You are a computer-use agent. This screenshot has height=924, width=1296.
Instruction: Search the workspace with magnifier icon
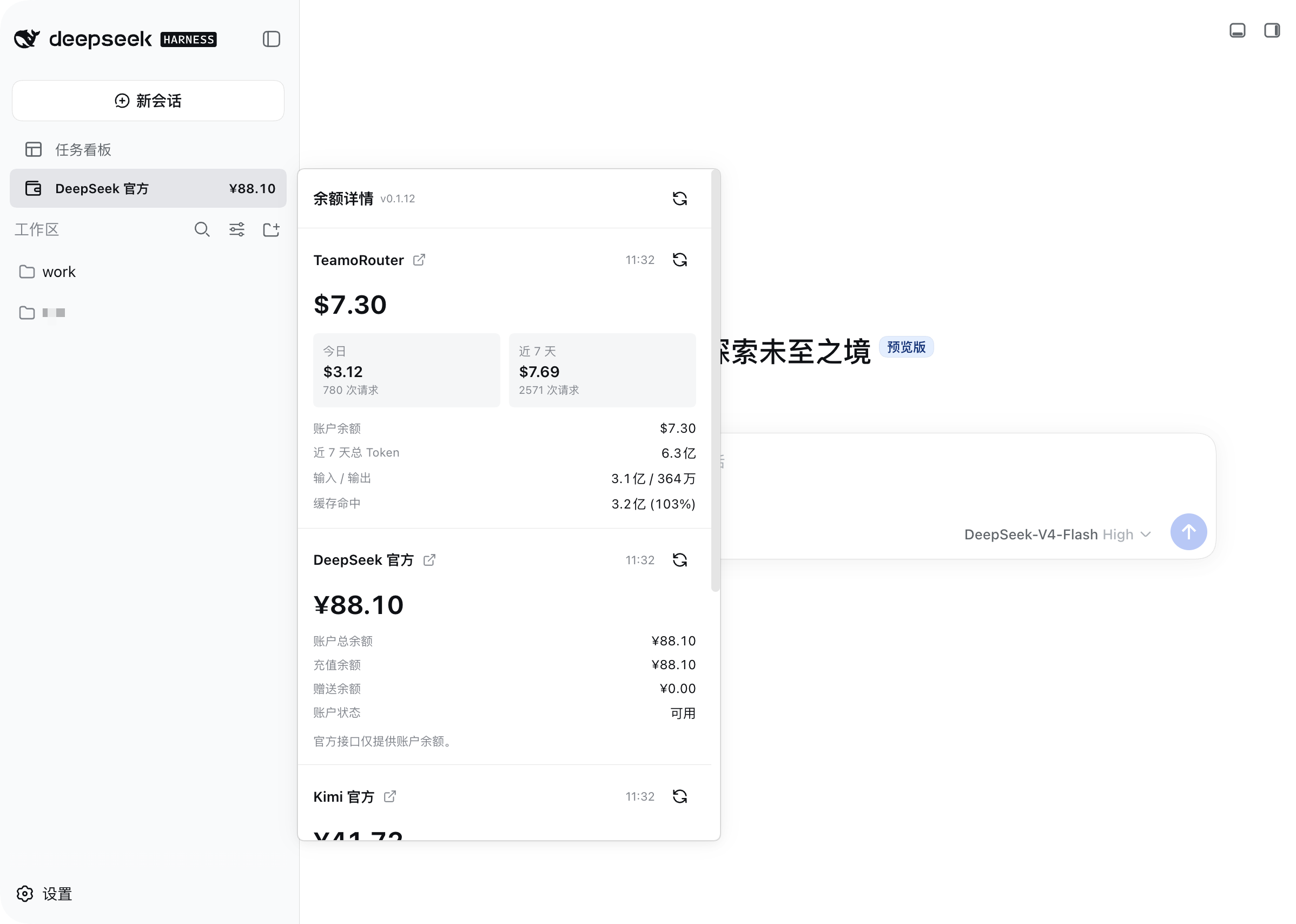(x=202, y=230)
